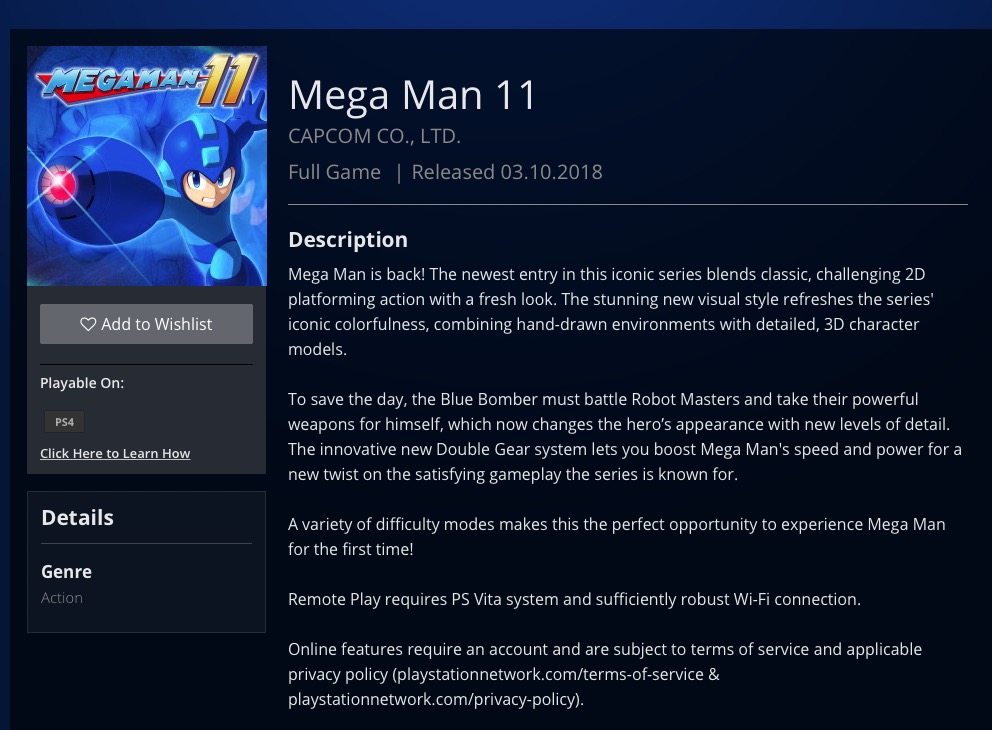Viewport: 992px width, 730px height.
Task: Select the Action genre value
Action: point(62,598)
